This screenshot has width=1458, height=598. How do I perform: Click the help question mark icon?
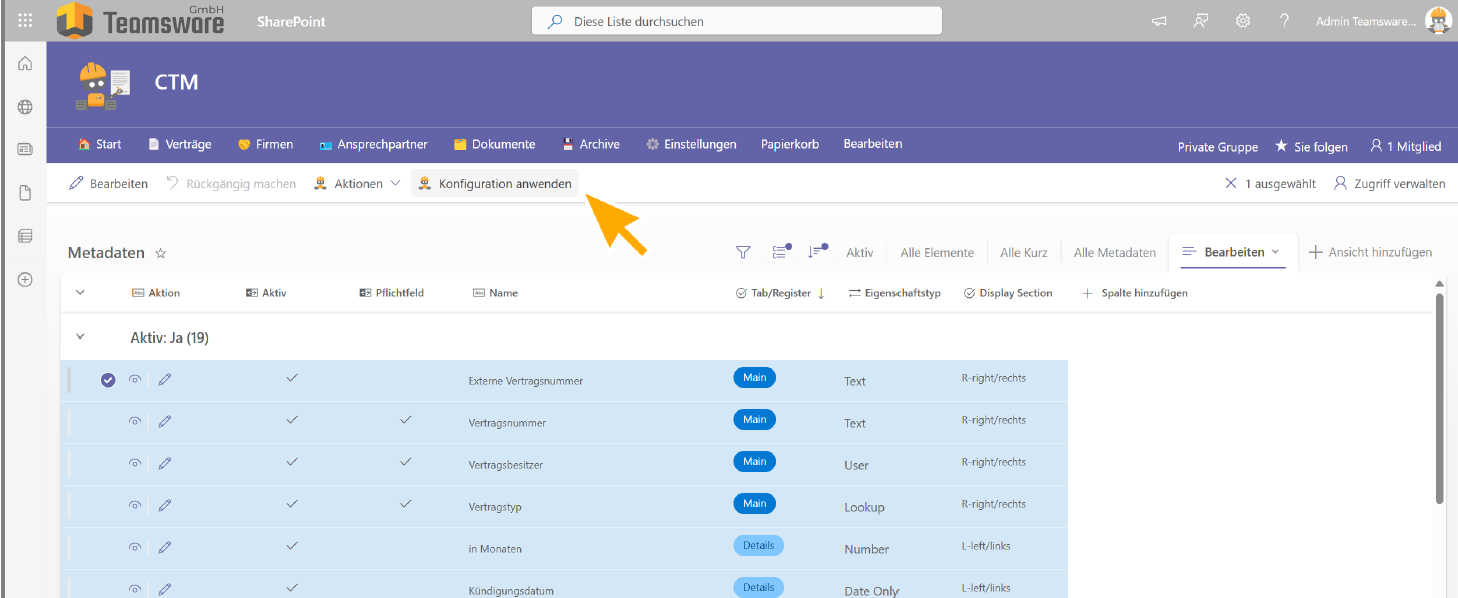(x=1284, y=21)
